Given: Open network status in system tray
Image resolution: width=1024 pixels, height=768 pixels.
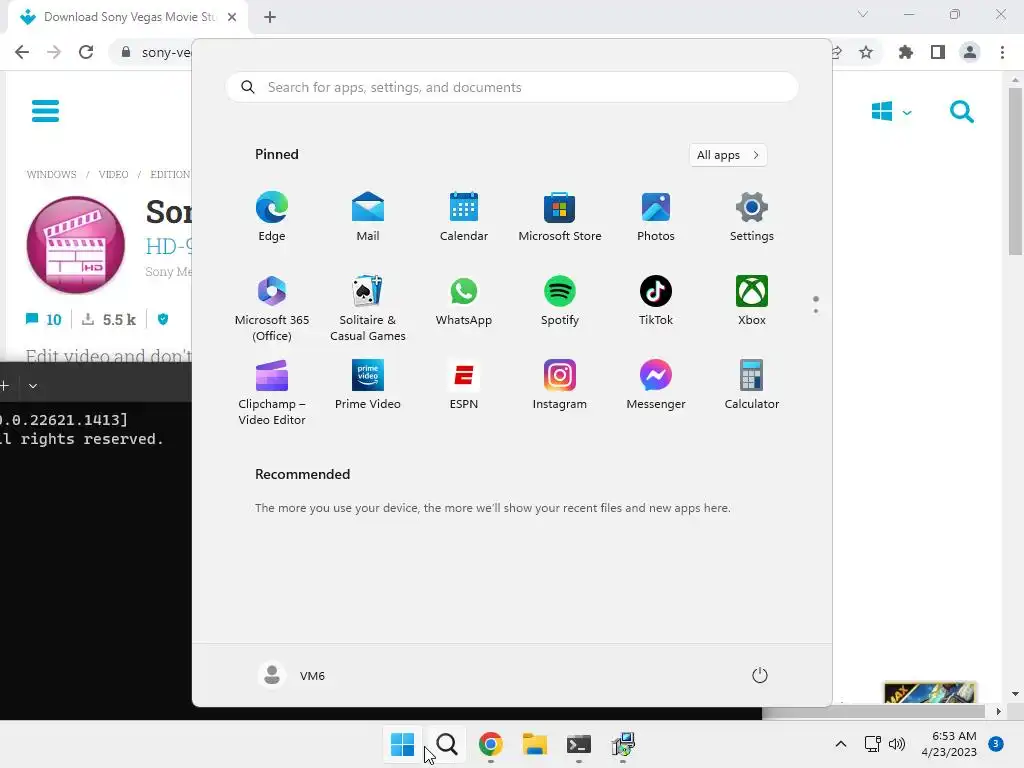Looking at the screenshot, I should click(872, 744).
